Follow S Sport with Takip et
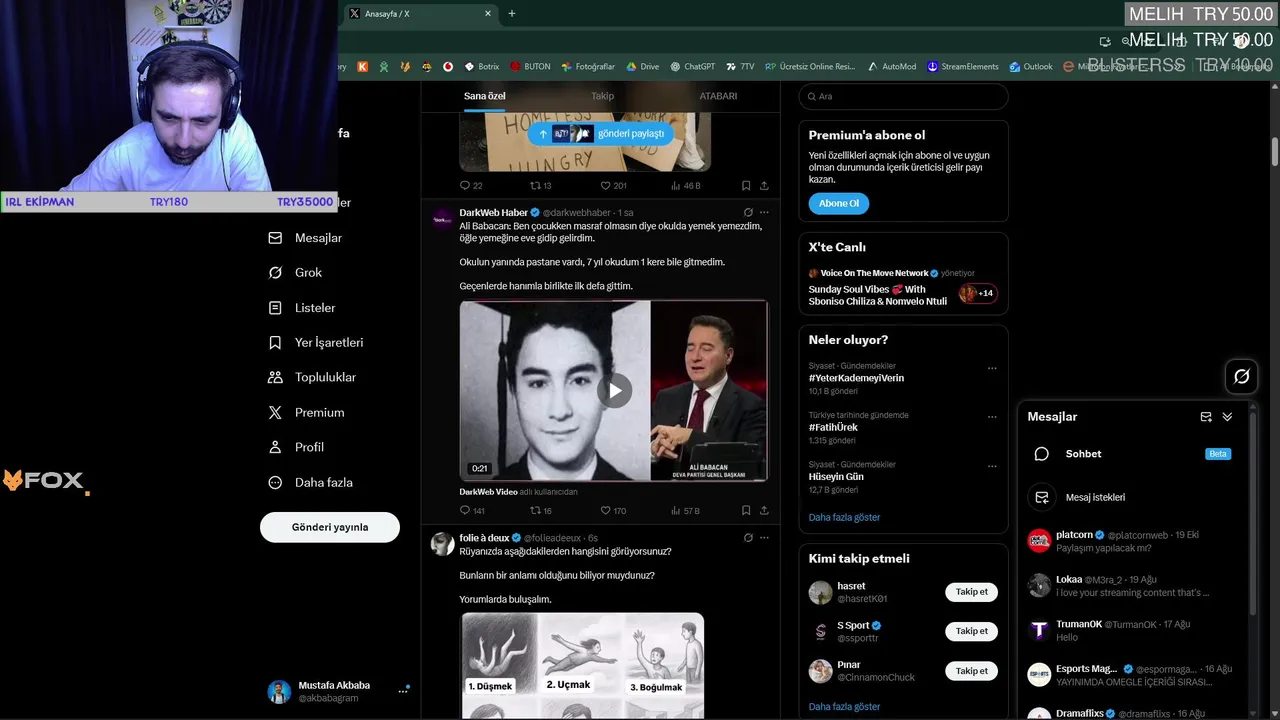Image resolution: width=1280 pixels, height=720 pixels. pos(971,631)
